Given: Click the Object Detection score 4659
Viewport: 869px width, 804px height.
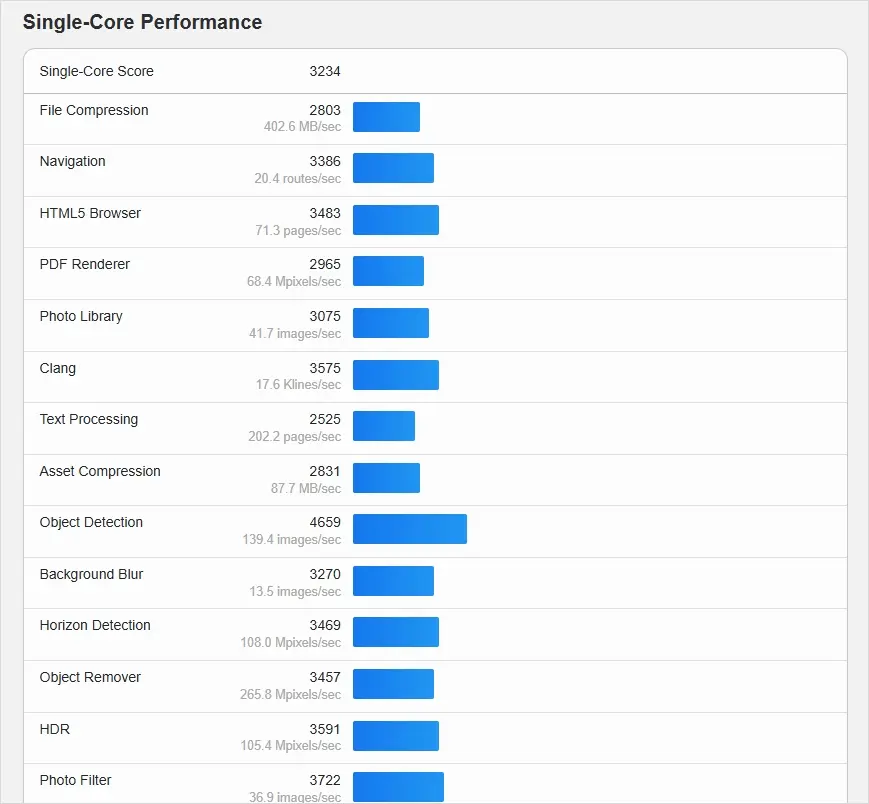Looking at the screenshot, I should click(324, 522).
